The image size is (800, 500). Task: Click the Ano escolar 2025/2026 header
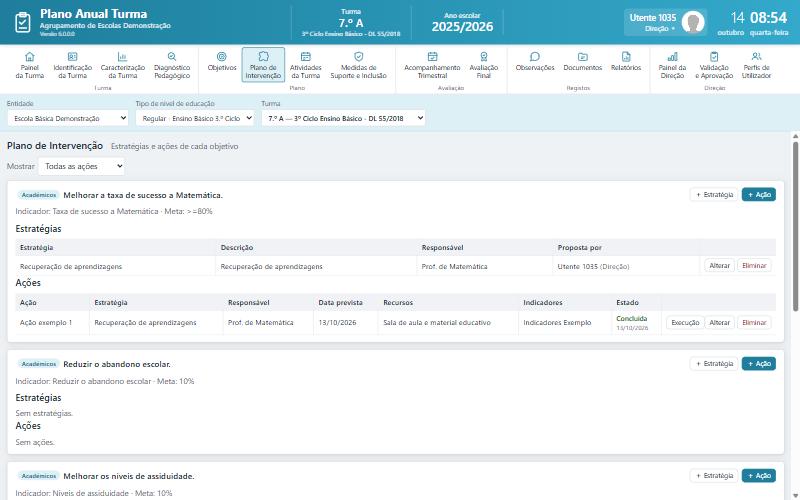click(x=462, y=23)
